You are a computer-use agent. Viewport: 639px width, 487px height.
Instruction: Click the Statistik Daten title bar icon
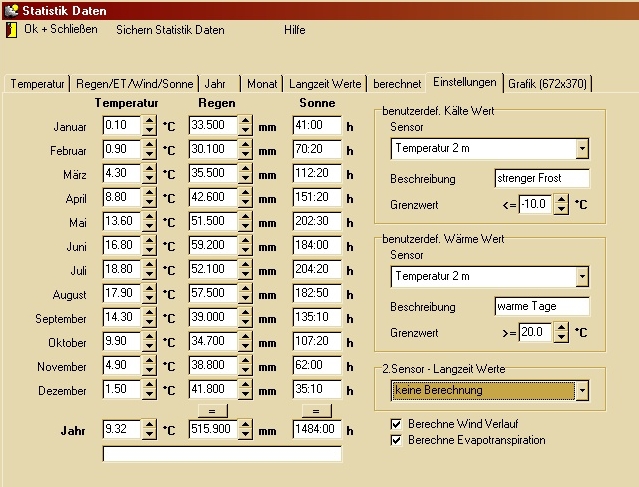(10, 9)
